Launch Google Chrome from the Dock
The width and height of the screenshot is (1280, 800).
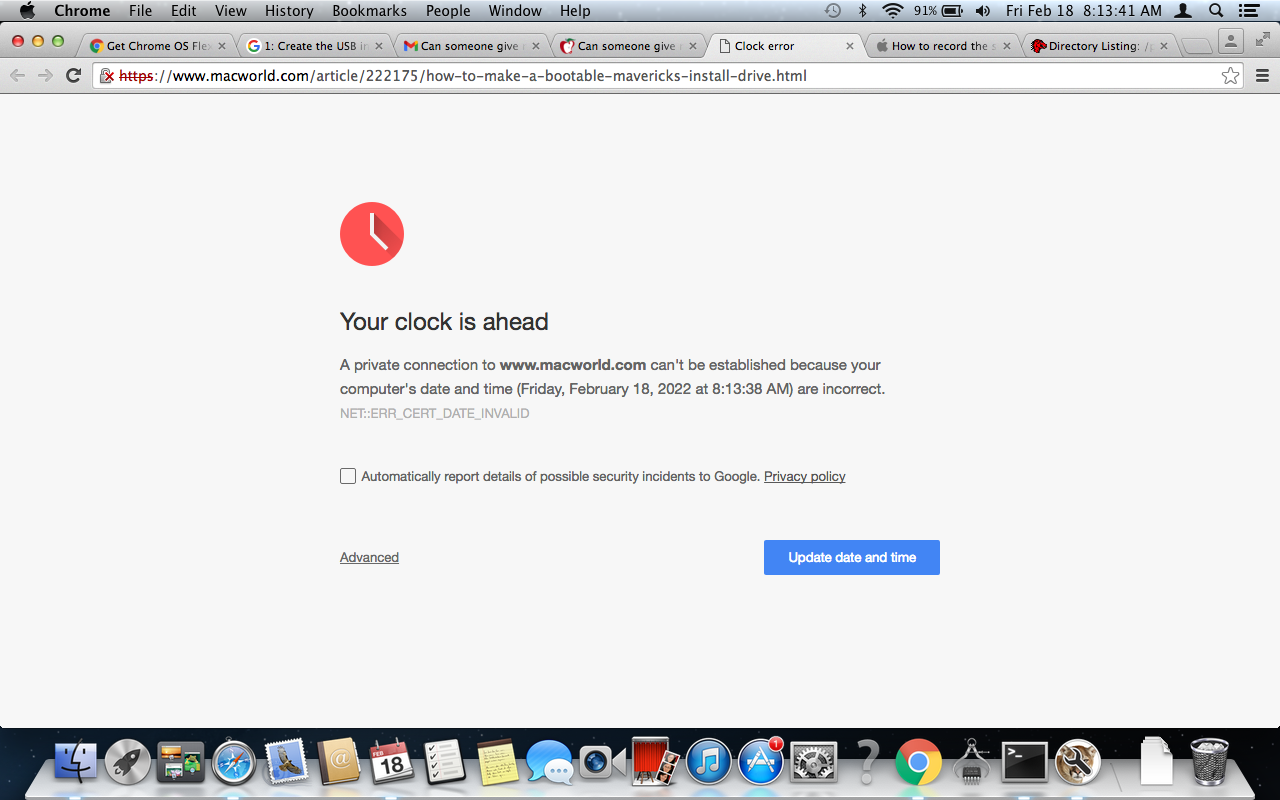(919, 763)
